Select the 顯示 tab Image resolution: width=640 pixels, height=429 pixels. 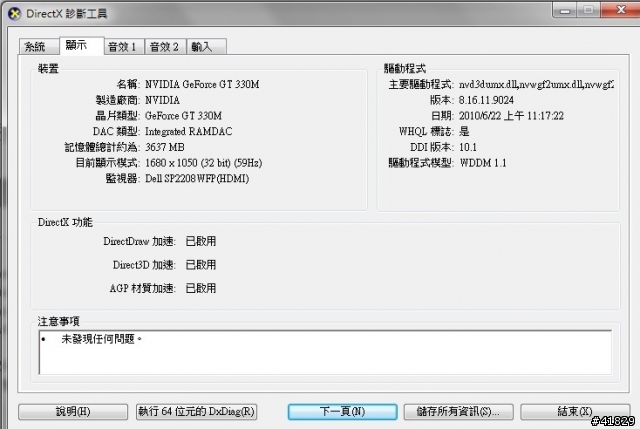(x=81, y=45)
